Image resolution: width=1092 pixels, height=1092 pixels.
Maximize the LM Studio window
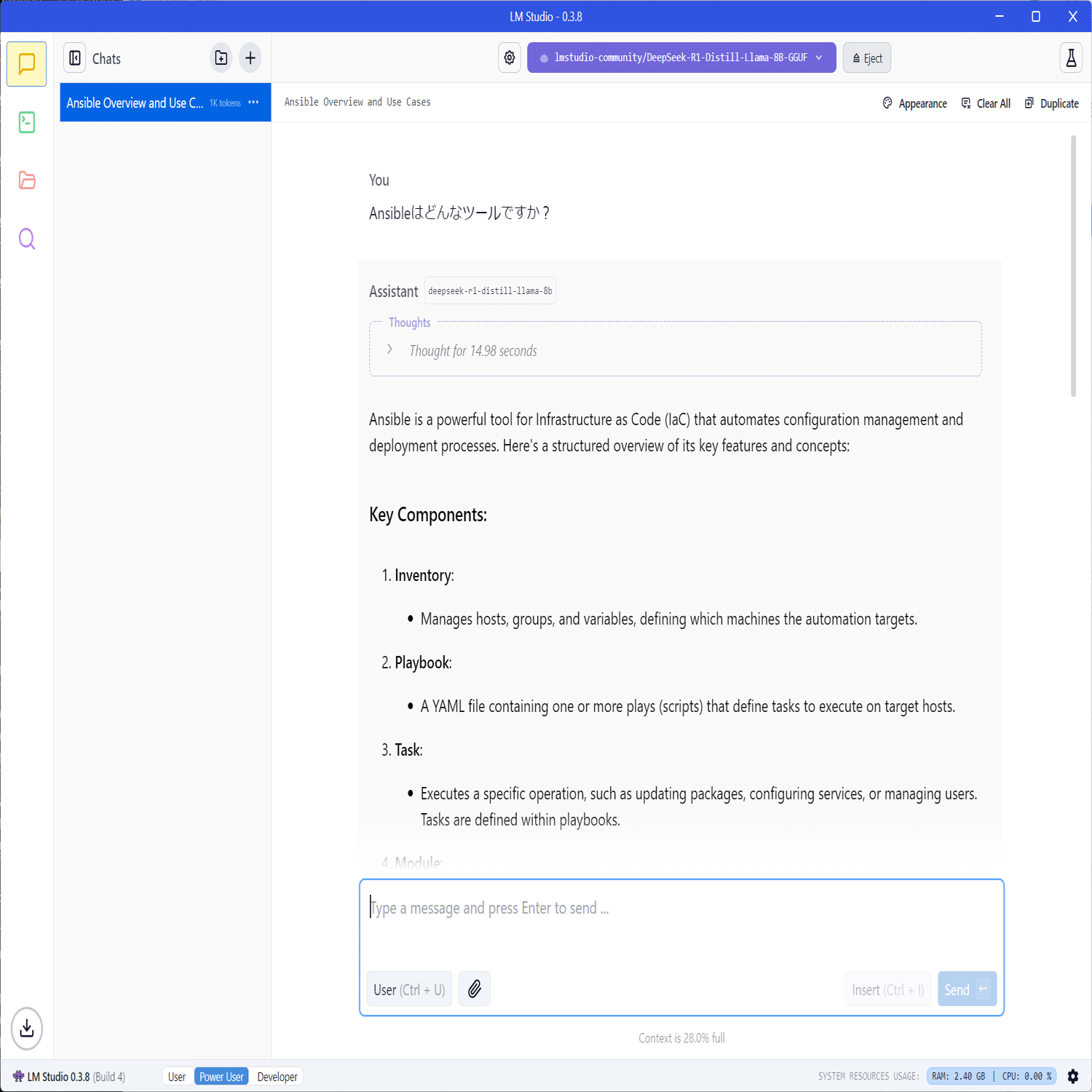click(x=1036, y=16)
